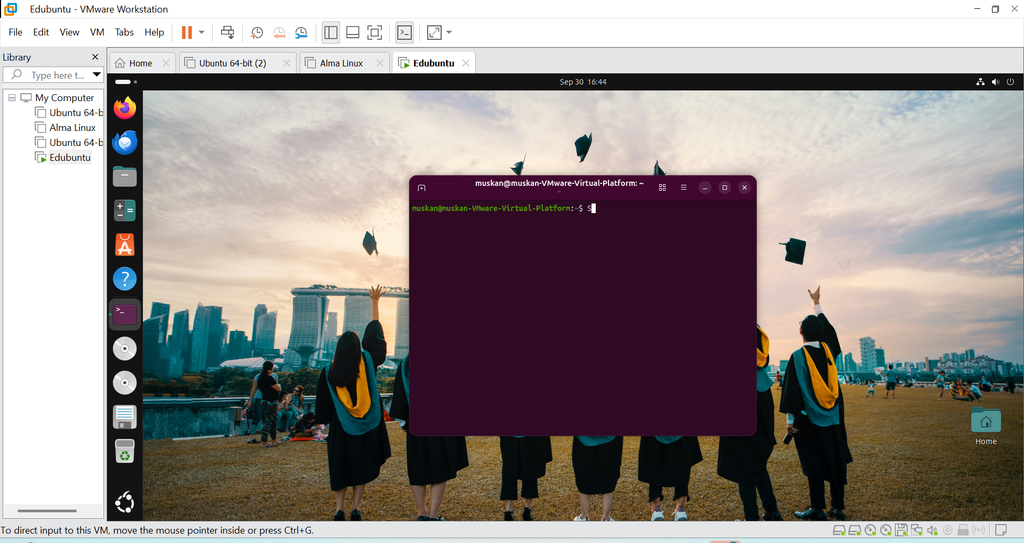Click the sound card icon in status bar

[933, 530]
